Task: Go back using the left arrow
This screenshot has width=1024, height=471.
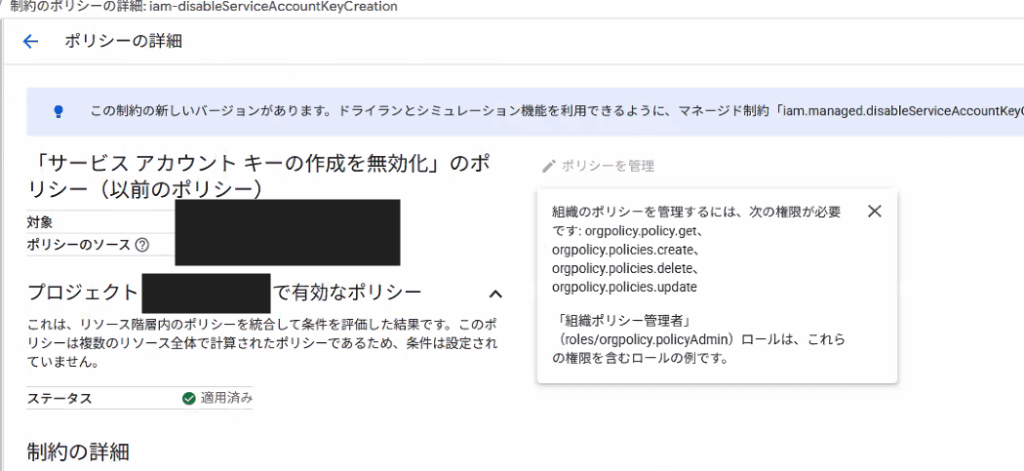Action: click(x=30, y=41)
